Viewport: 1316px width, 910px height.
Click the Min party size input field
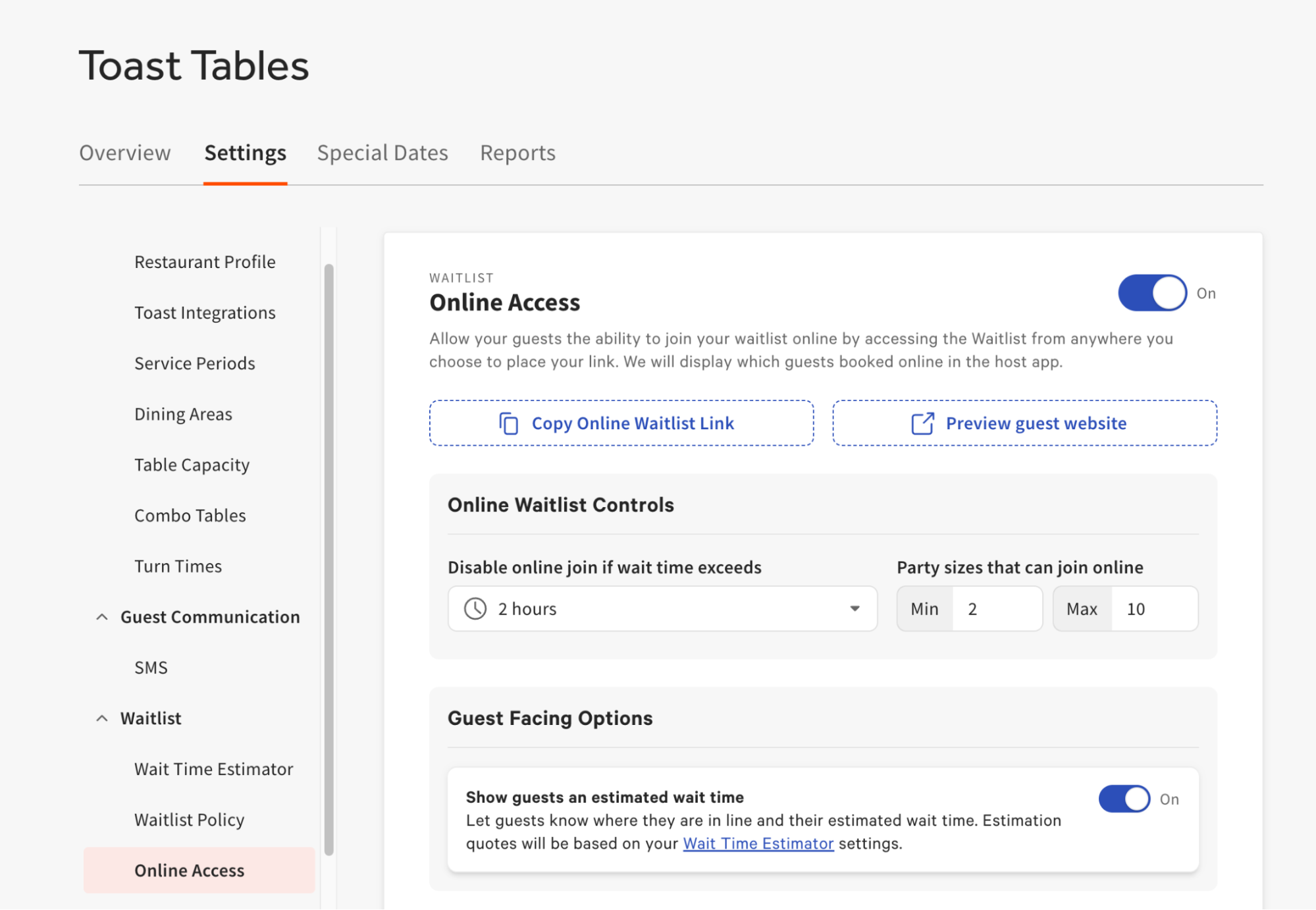point(998,608)
